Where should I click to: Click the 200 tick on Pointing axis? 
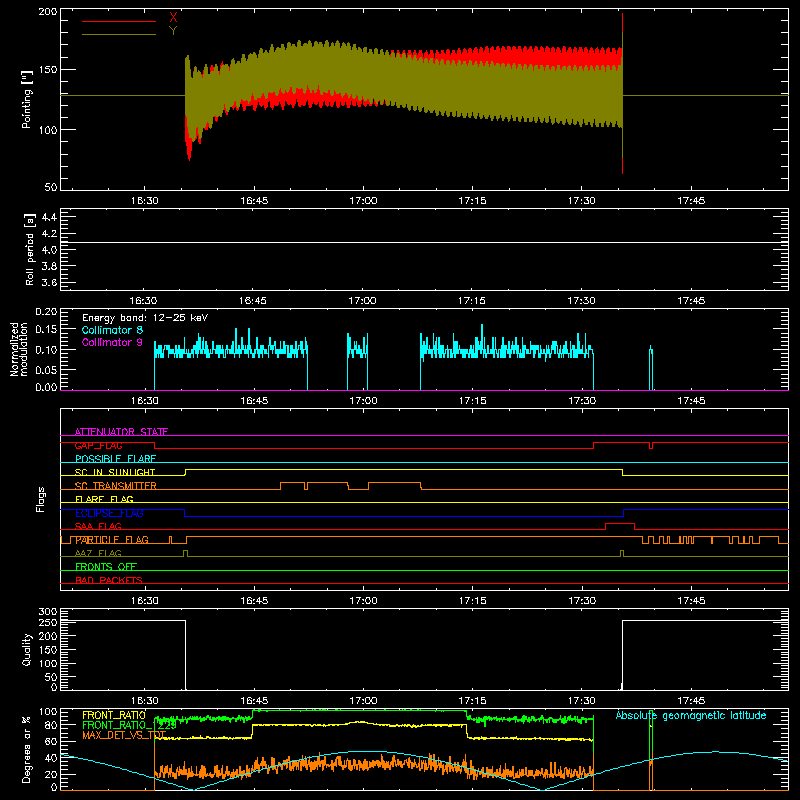point(47,11)
